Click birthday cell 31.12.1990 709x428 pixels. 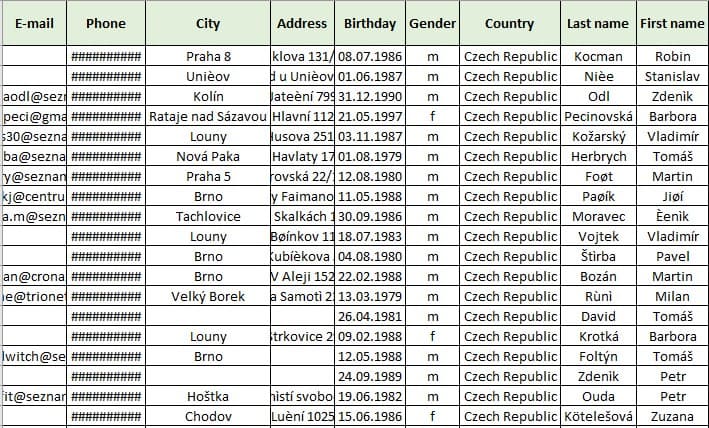click(x=370, y=97)
